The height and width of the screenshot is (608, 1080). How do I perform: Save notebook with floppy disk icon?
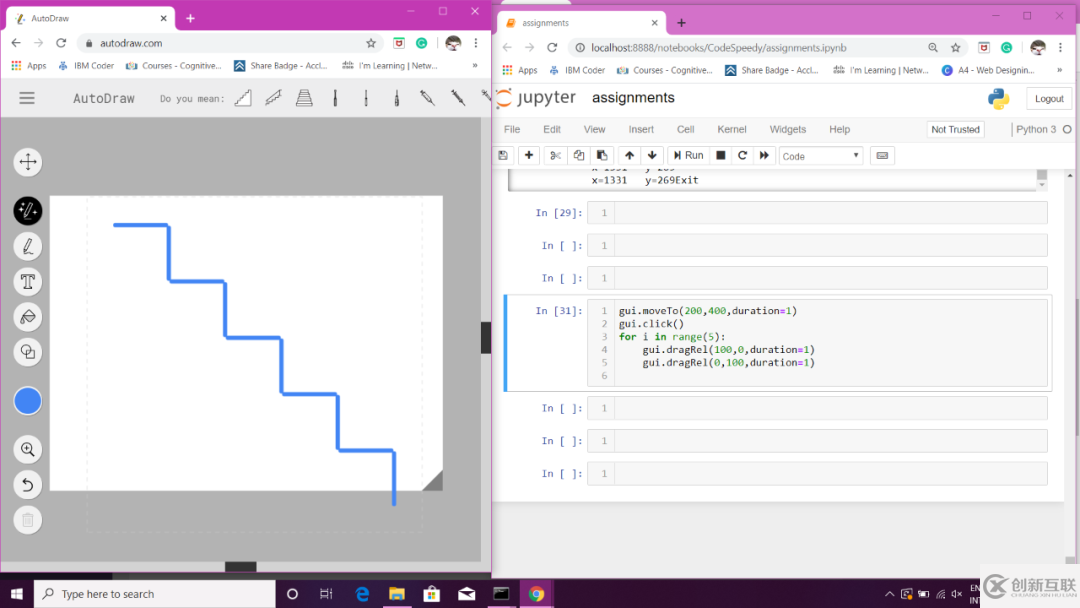pos(503,155)
